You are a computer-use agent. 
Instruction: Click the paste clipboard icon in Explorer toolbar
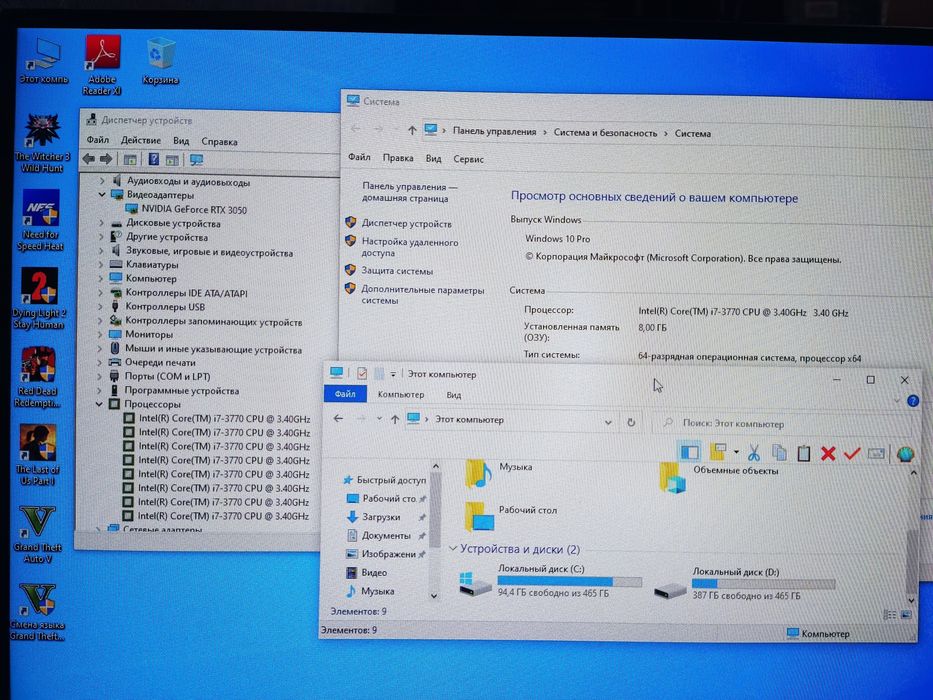(x=804, y=453)
